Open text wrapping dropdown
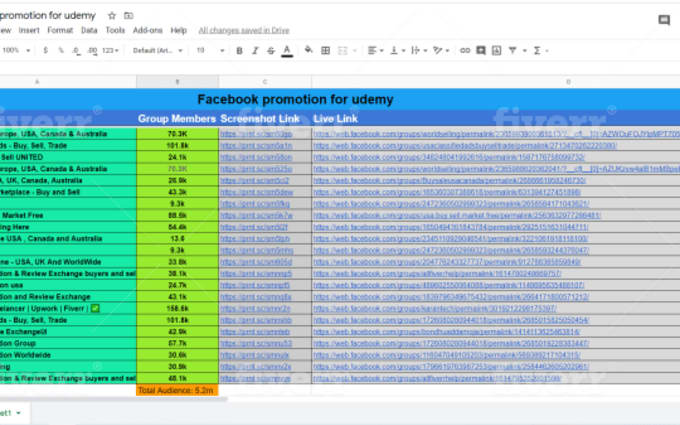680x425 pixels. pos(419,51)
